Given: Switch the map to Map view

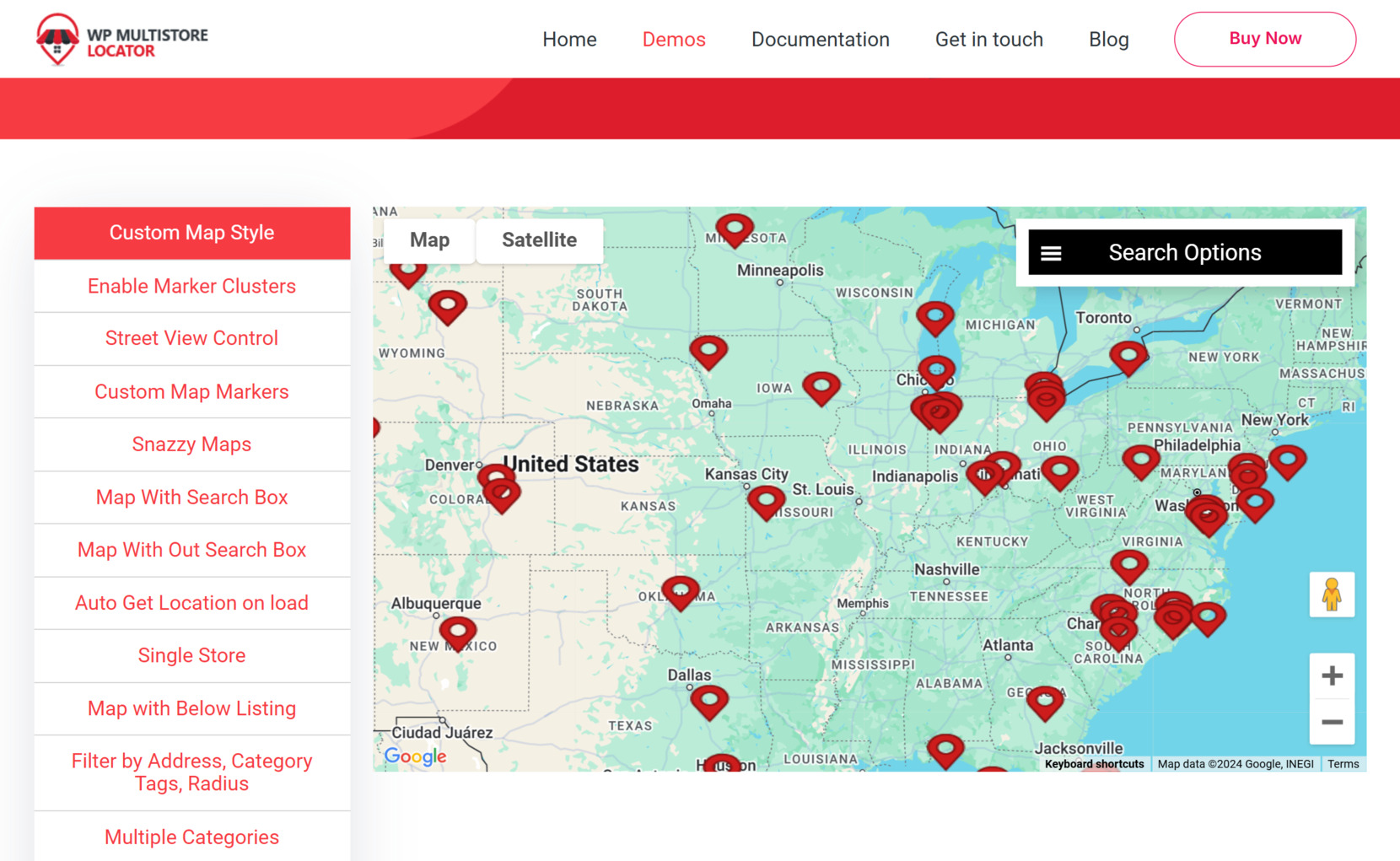Looking at the screenshot, I should coord(428,240).
